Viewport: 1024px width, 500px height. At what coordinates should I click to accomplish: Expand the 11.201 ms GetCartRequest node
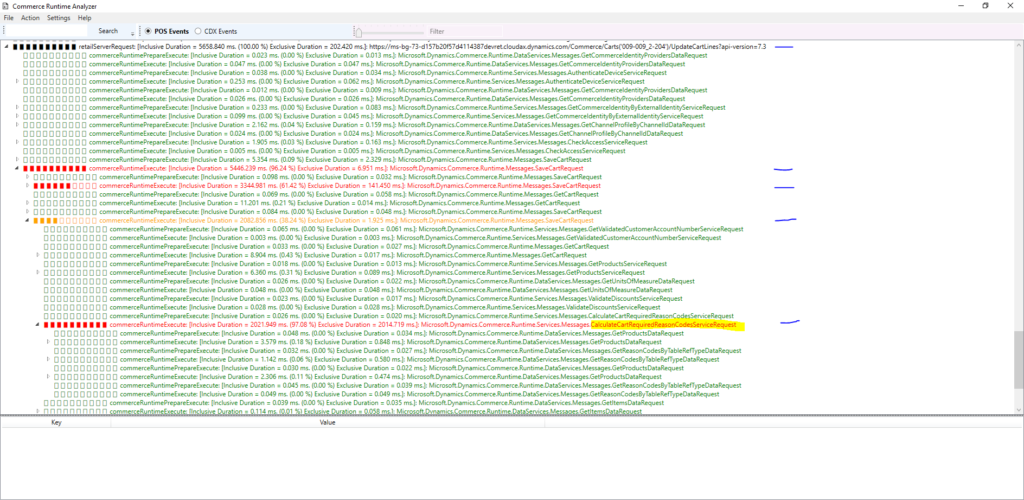pyautogui.click(x=28, y=203)
